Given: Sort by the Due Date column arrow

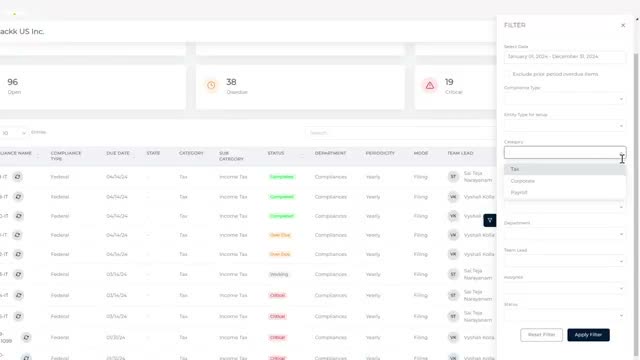Looking at the screenshot, I should pyautogui.click(x=134, y=156).
